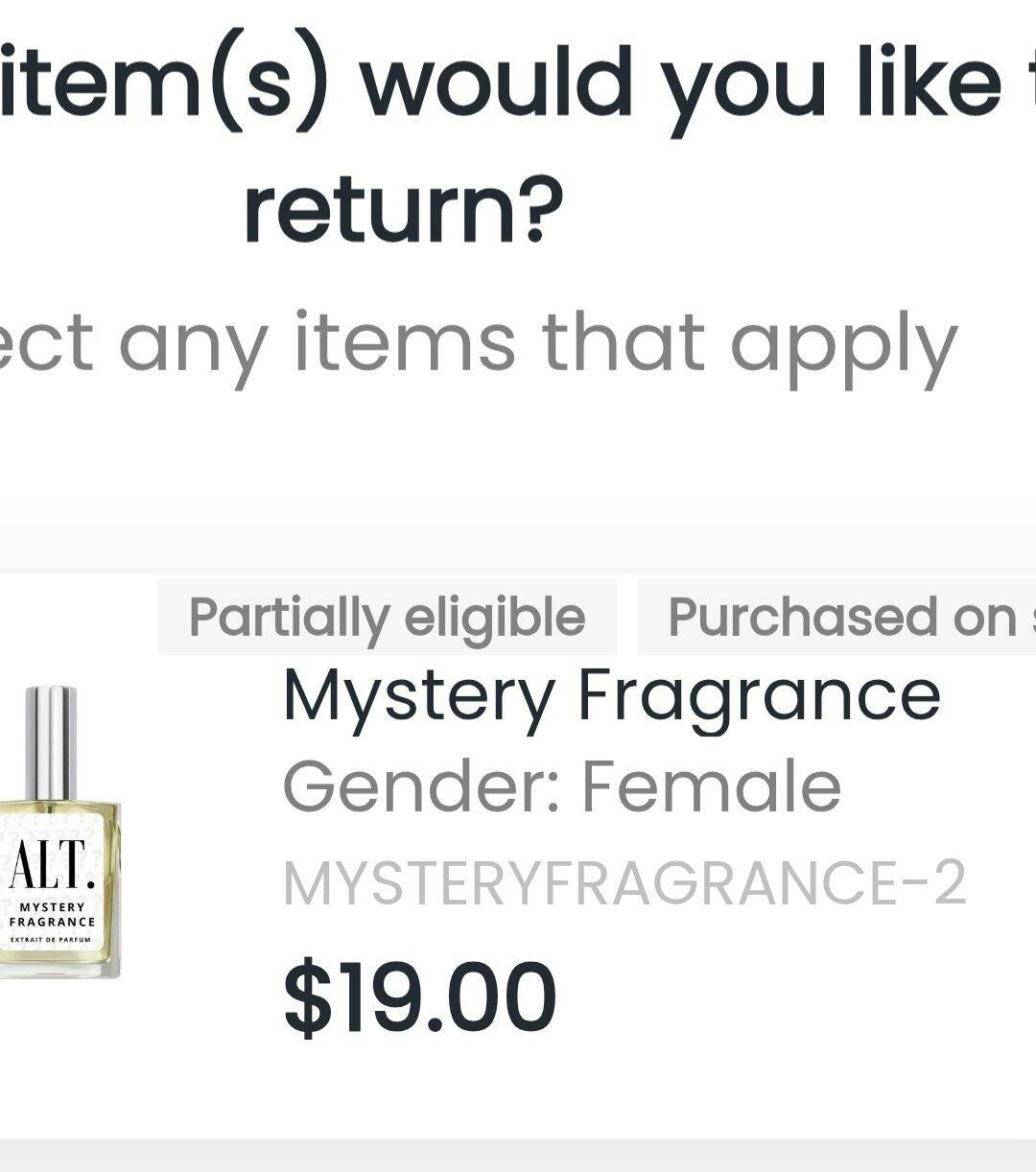1036x1172 pixels.
Task: Click the "return?" line of the heading
Action: tap(403, 210)
